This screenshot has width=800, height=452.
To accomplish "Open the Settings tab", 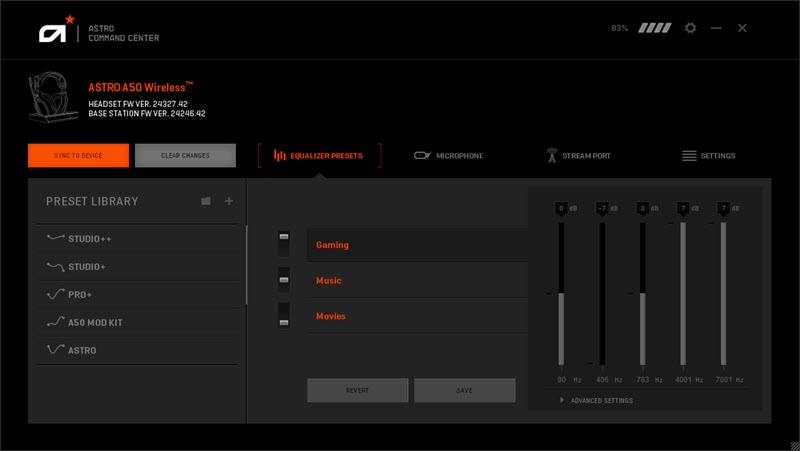I will pyautogui.click(x=708, y=156).
